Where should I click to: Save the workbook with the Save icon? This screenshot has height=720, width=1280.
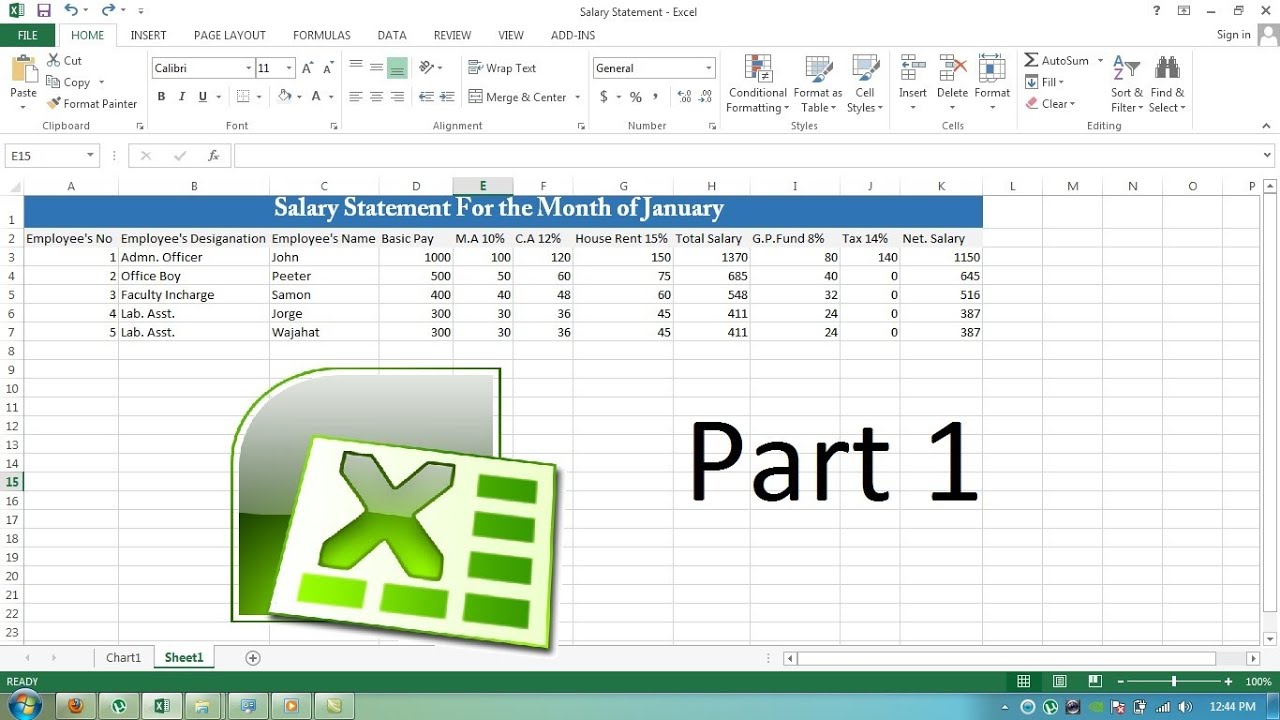pos(44,11)
